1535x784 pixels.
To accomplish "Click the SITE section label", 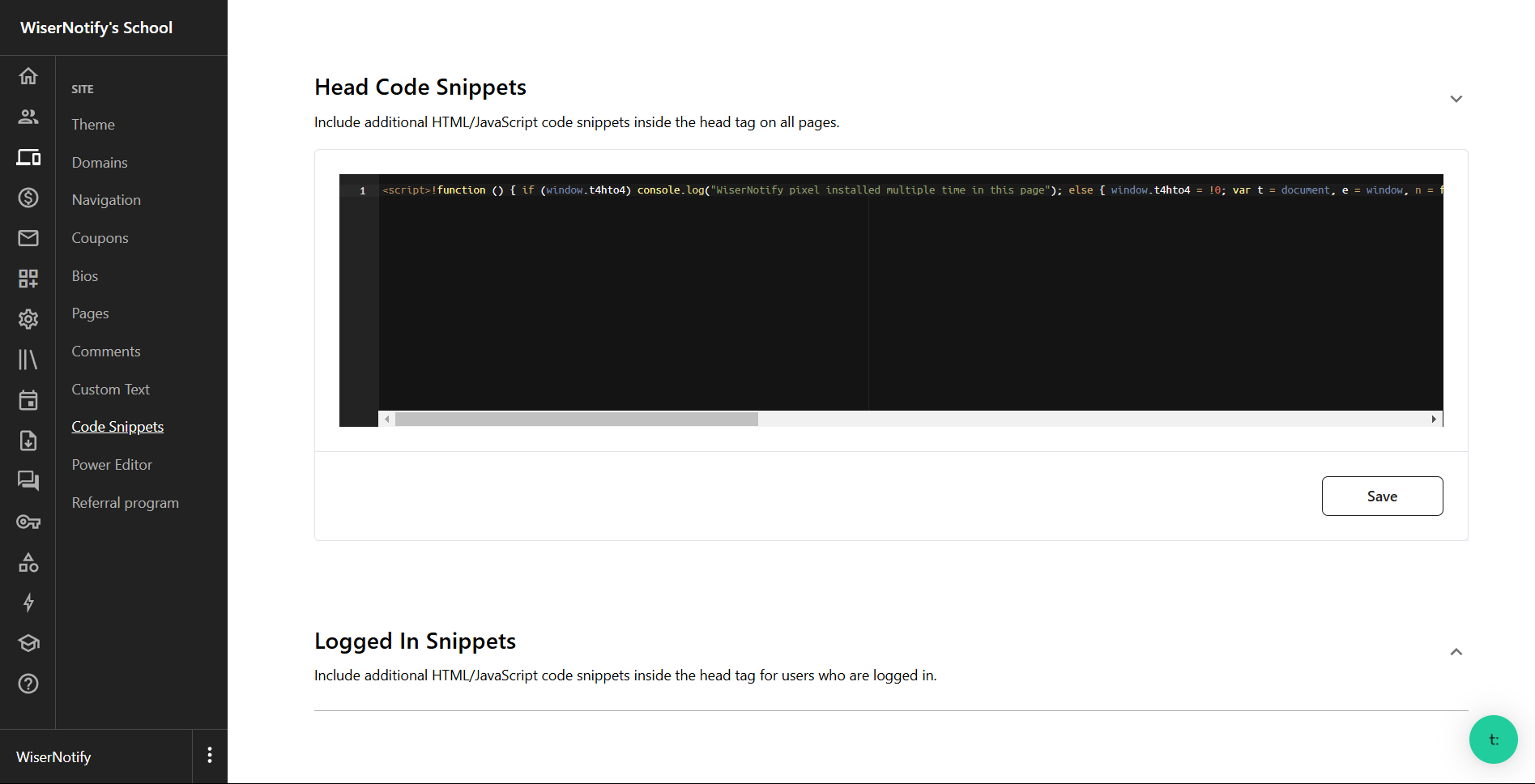I will pyautogui.click(x=83, y=89).
